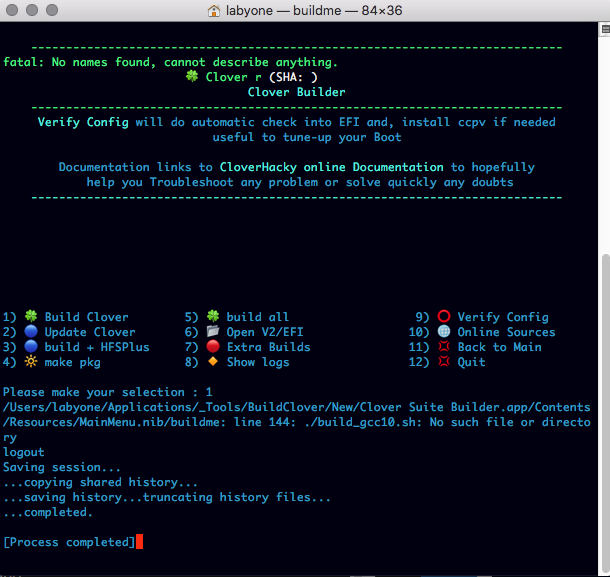Click the home icon in the title bar

coord(214,11)
